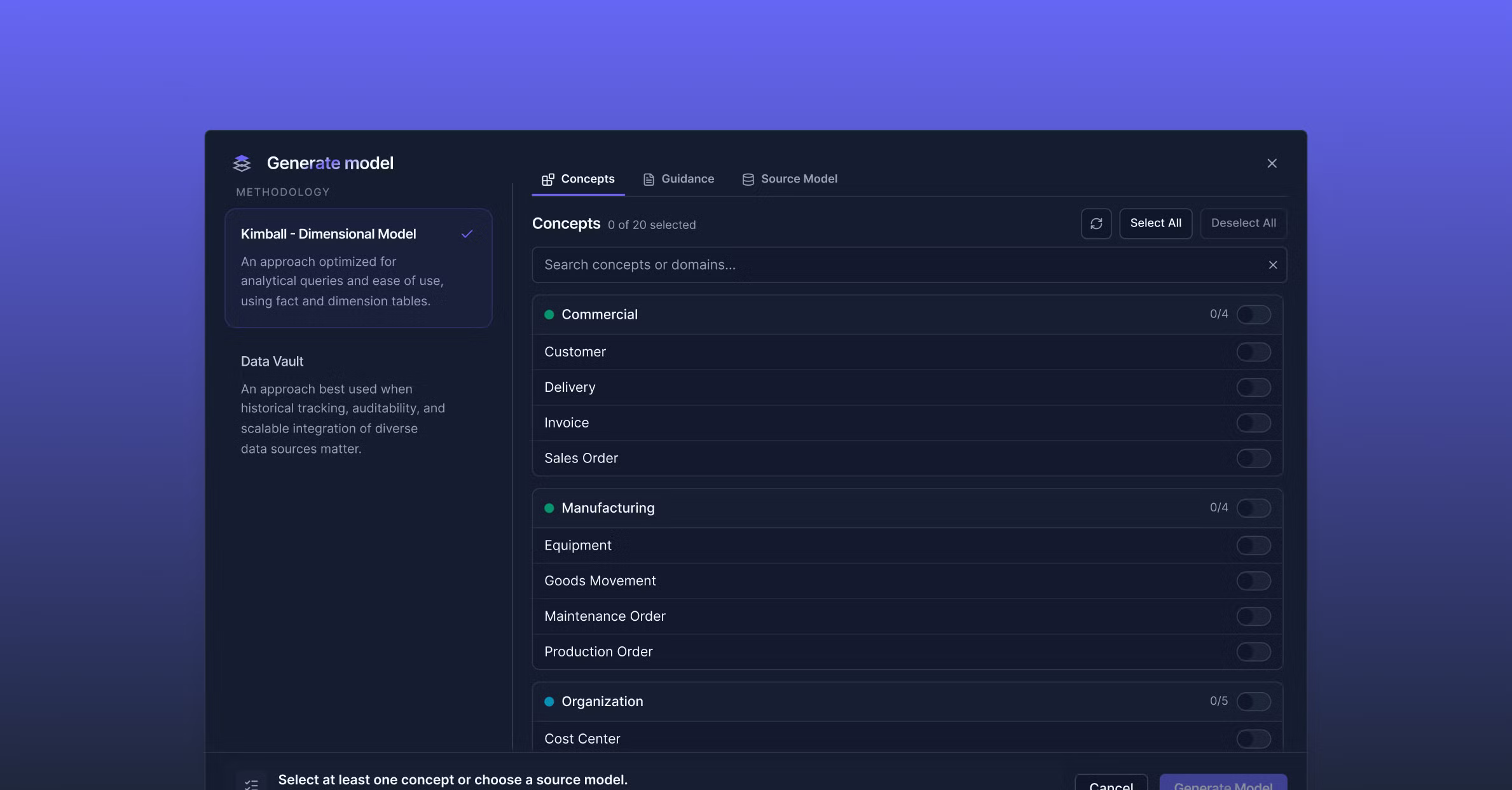1512x790 pixels.
Task: Clear the search field with X icon
Action: point(1272,265)
